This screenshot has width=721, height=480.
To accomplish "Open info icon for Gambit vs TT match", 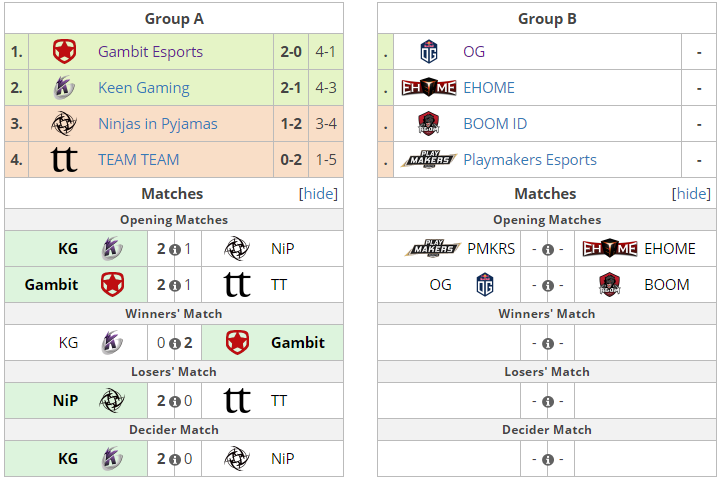I will tap(175, 286).
